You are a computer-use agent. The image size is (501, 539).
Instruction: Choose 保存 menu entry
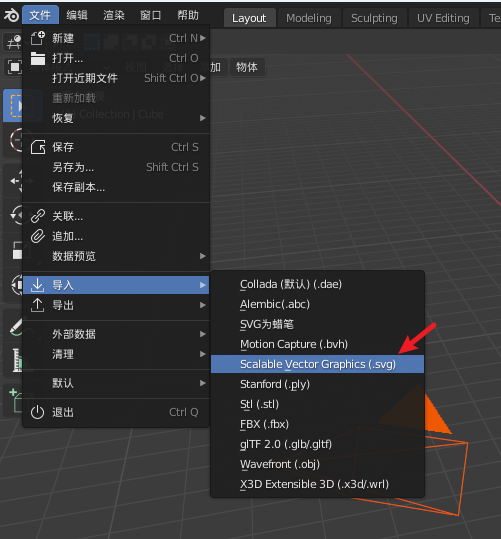click(116, 147)
